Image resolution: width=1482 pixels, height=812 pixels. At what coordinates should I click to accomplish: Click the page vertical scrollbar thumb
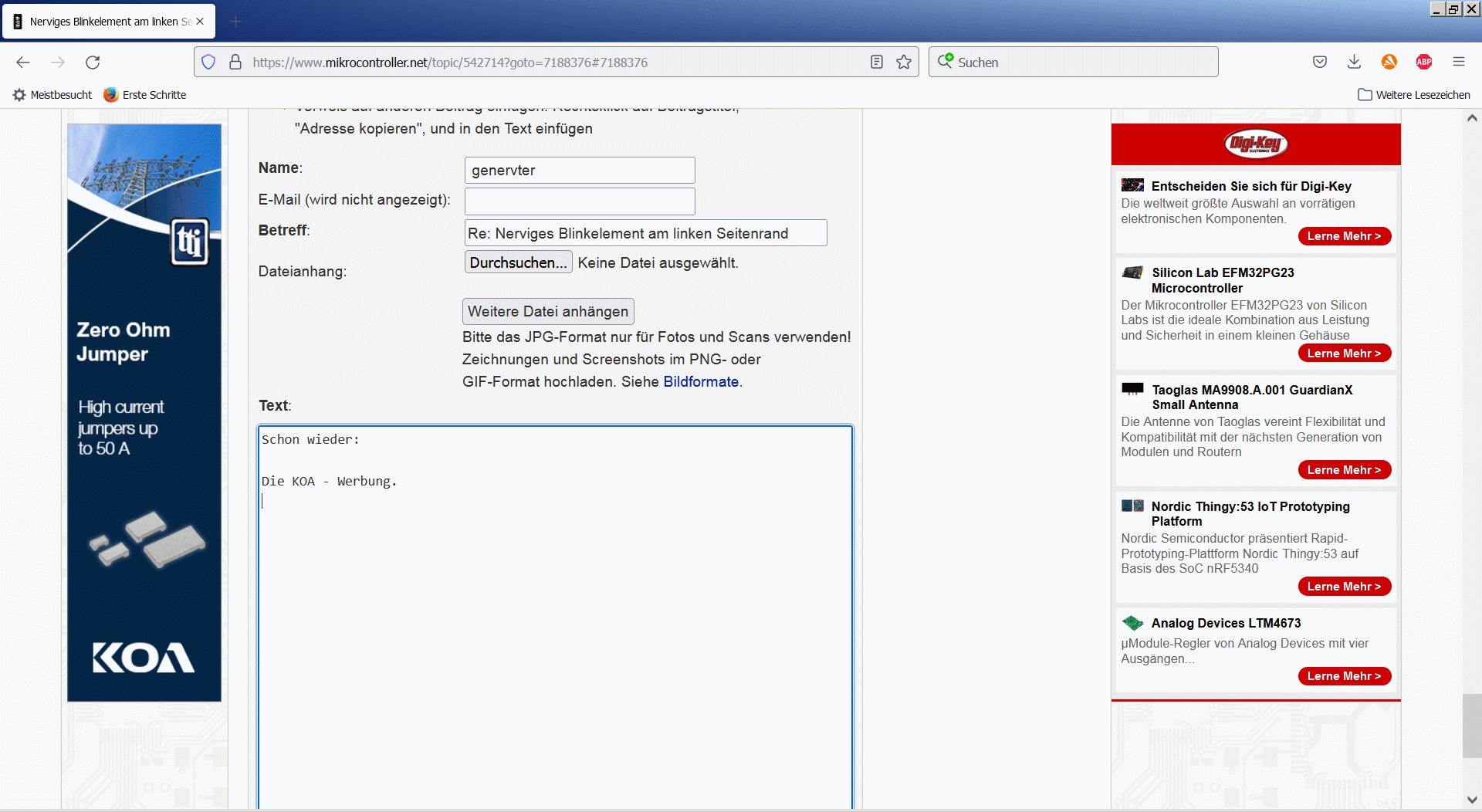[x=1471, y=726]
